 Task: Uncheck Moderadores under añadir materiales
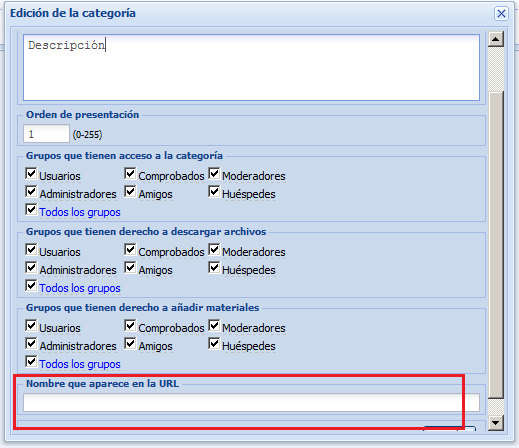214,325
